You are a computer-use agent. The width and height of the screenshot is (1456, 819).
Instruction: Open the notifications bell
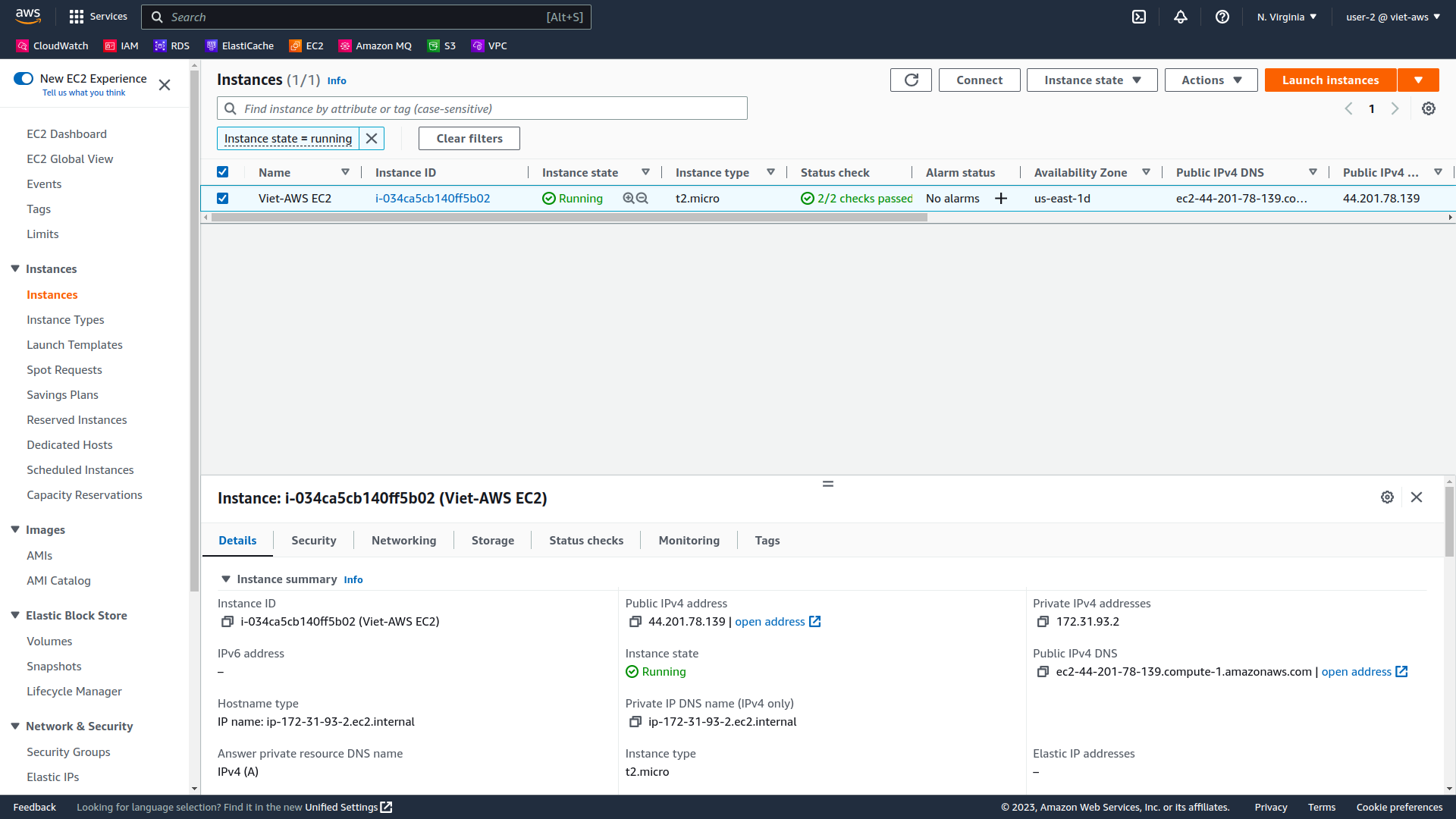tap(1181, 17)
